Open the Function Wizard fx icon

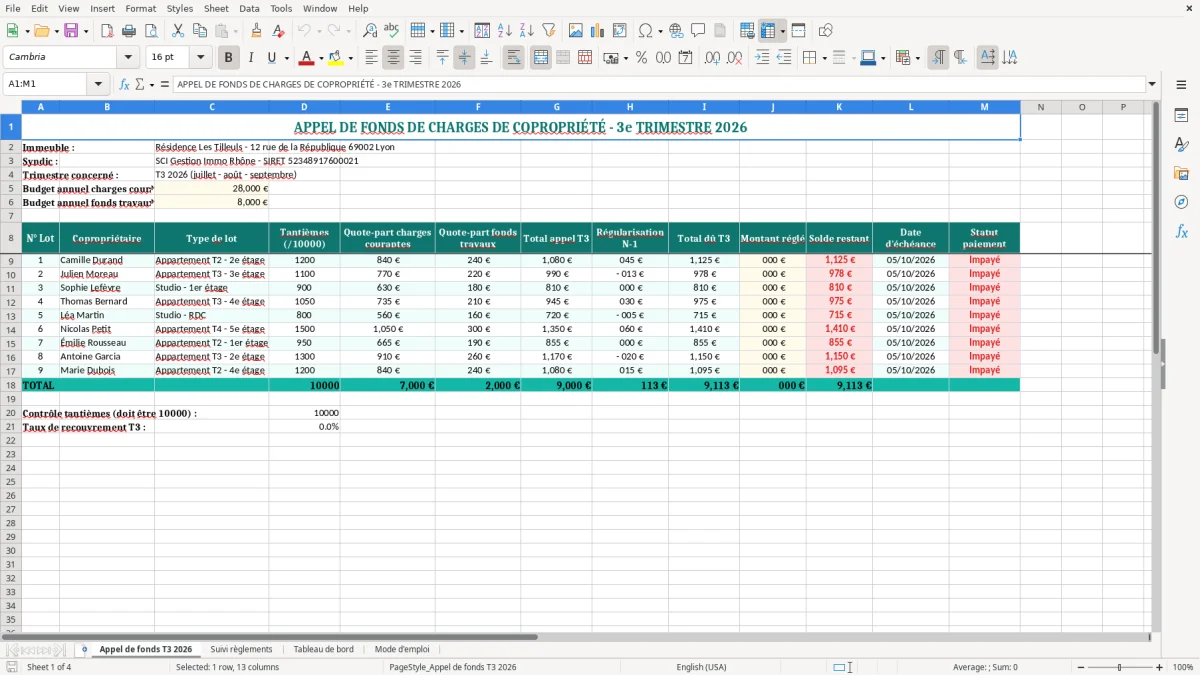[x=125, y=84]
